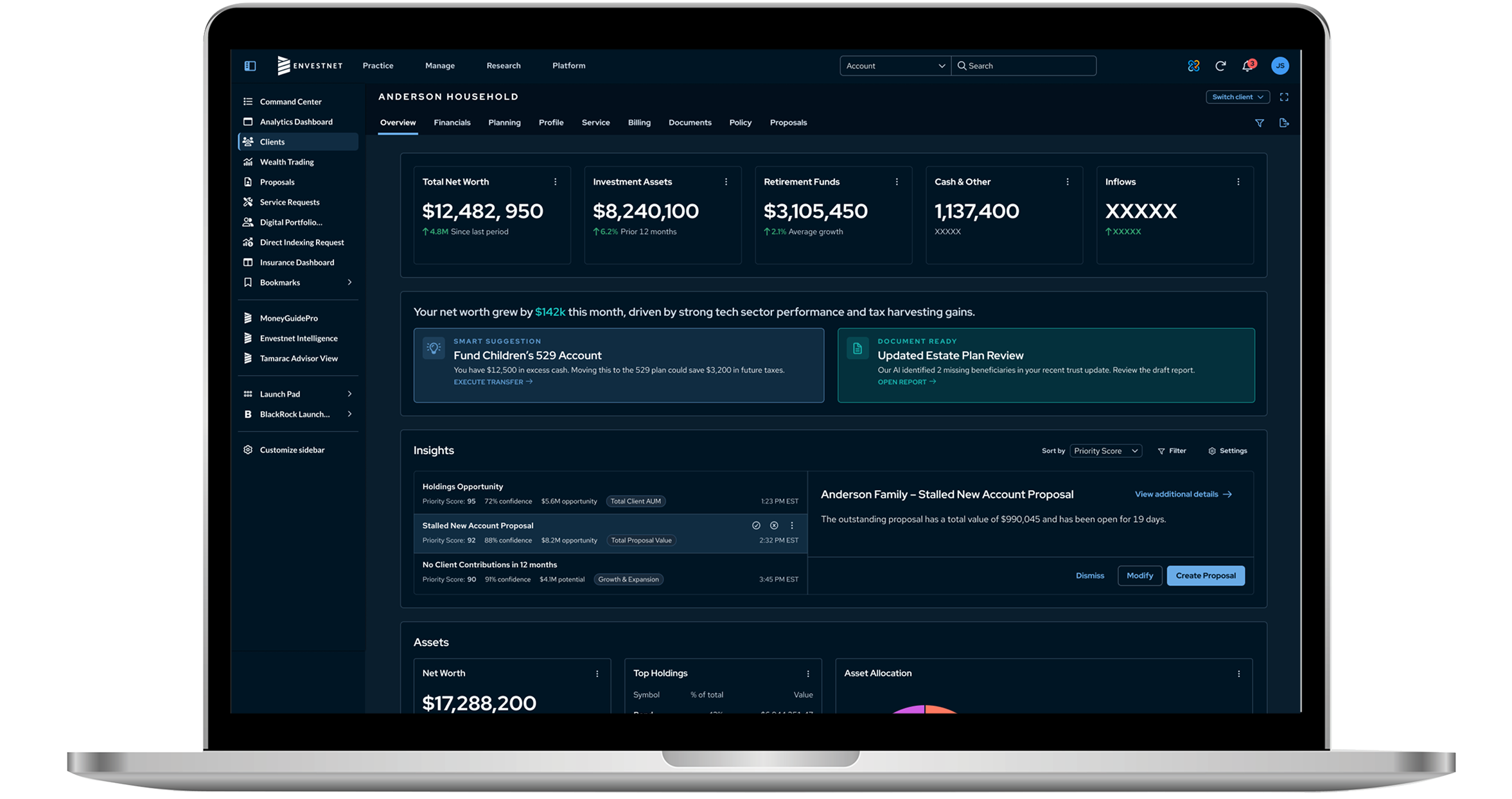This screenshot has height=799, width=1512.
Task: Switch to the Planning tab
Action: [504, 123]
